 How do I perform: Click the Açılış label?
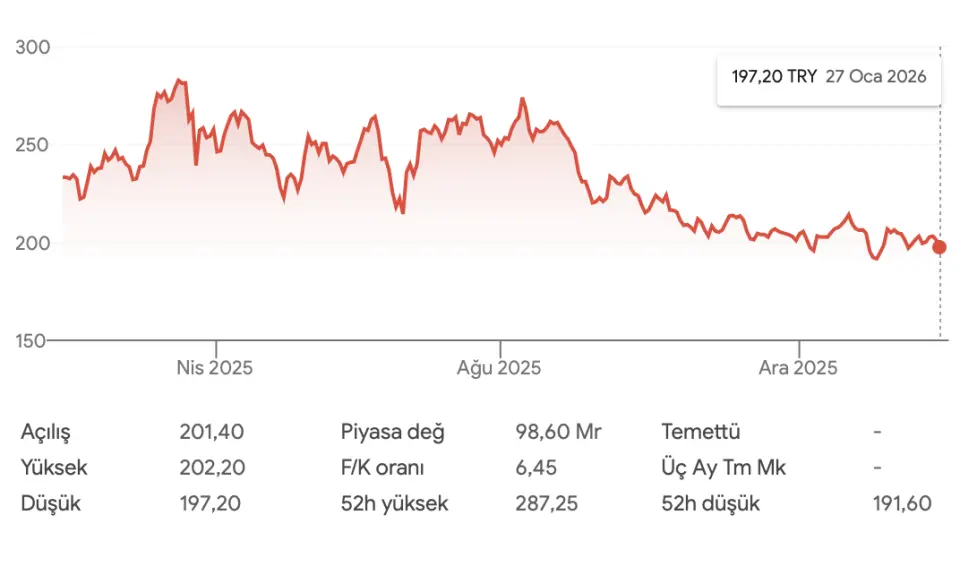tap(46, 432)
